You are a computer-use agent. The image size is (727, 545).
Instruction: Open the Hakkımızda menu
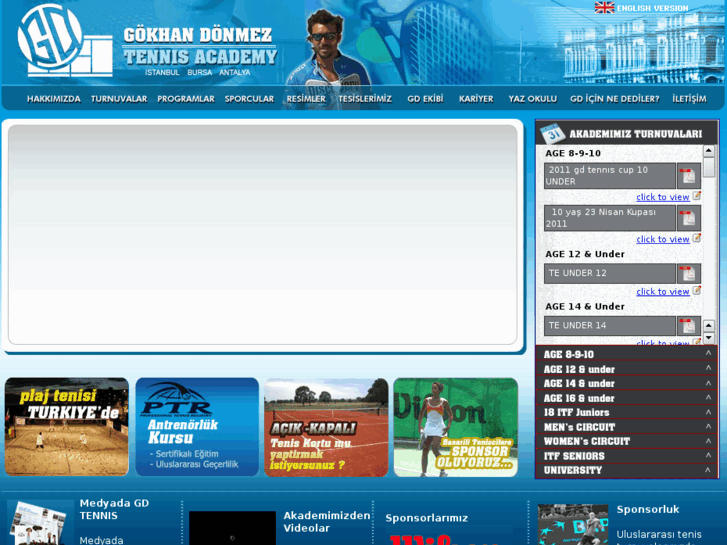(54, 99)
